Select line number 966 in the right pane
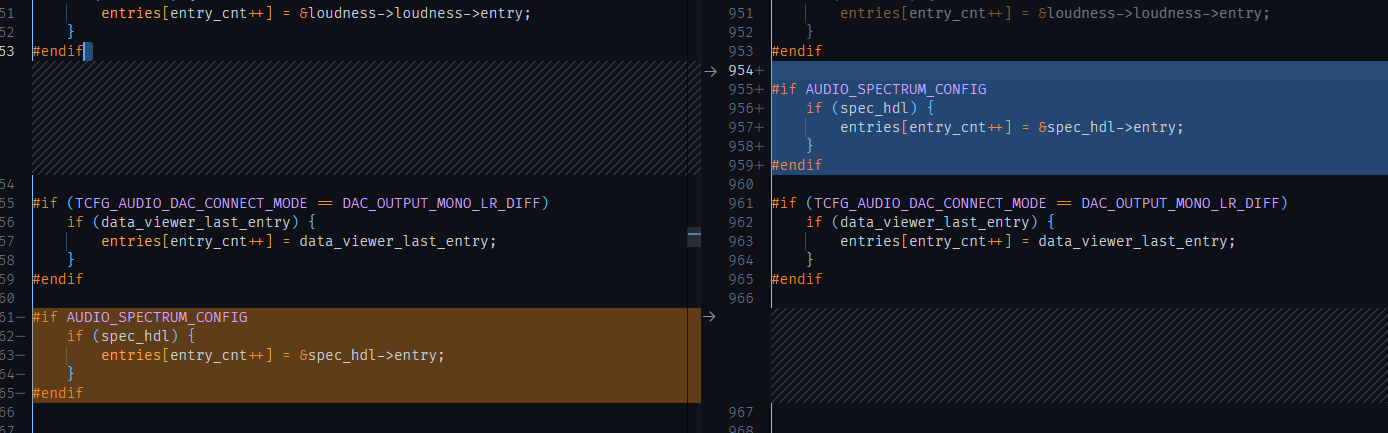 click(x=741, y=298)
